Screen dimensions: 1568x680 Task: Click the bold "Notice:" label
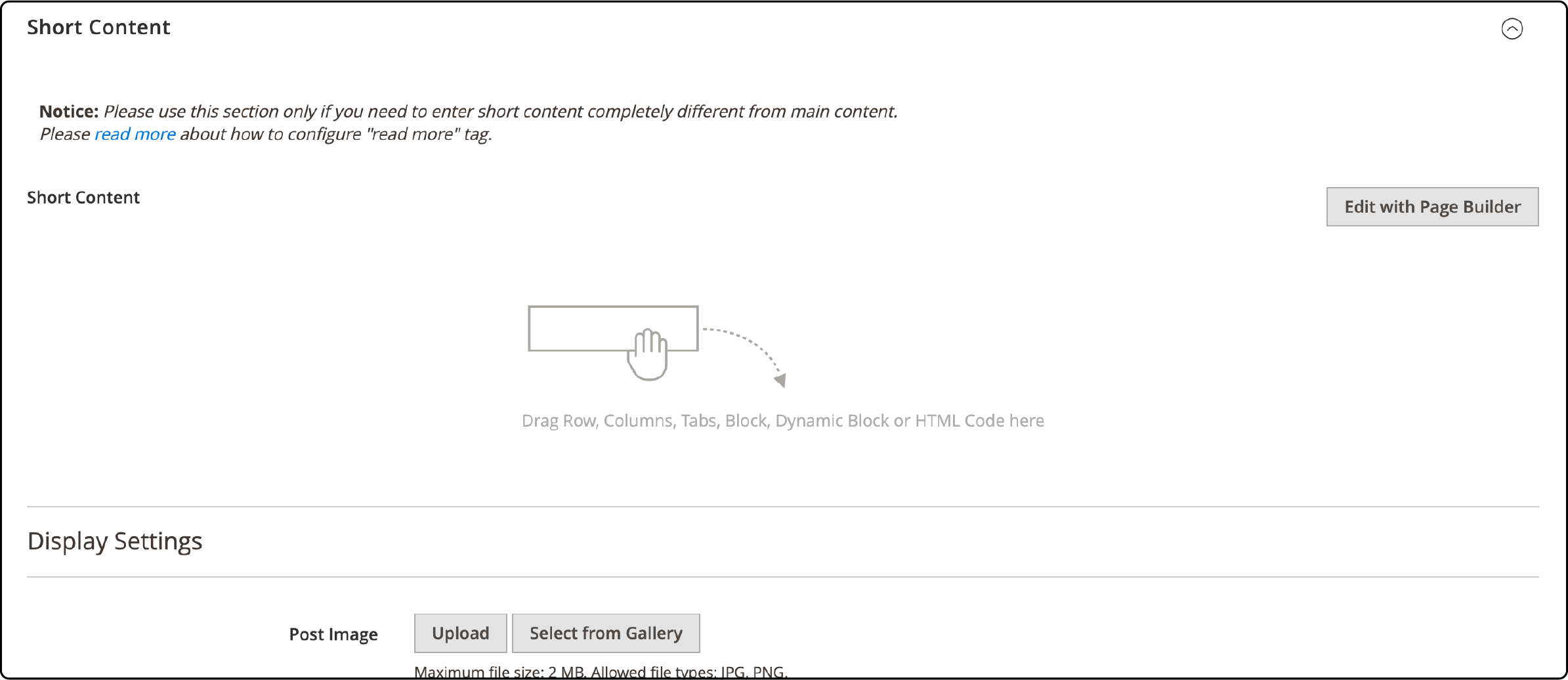coord(69,112)
